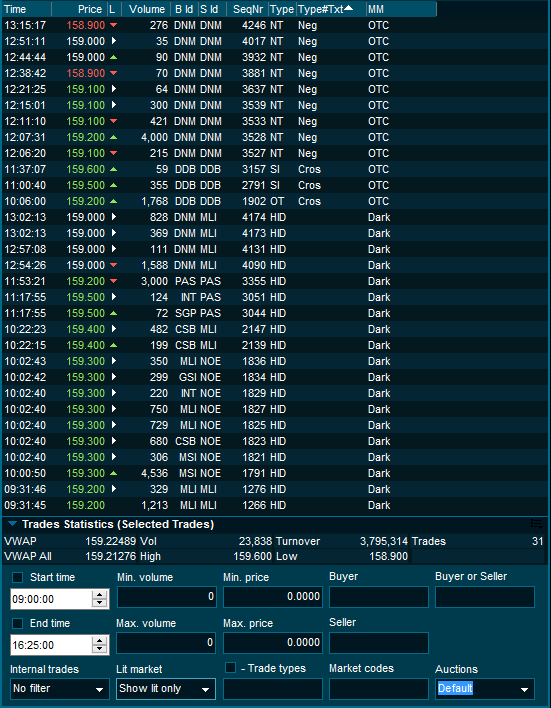Click the up tick icon on 12:44:44 row
Viewport: 551px width, 708px height.
(x=113, y=57)
